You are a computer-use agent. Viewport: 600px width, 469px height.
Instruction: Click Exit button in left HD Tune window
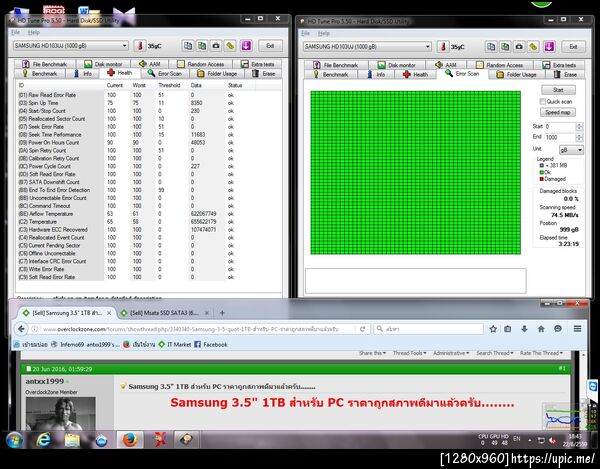coord(270,46)
